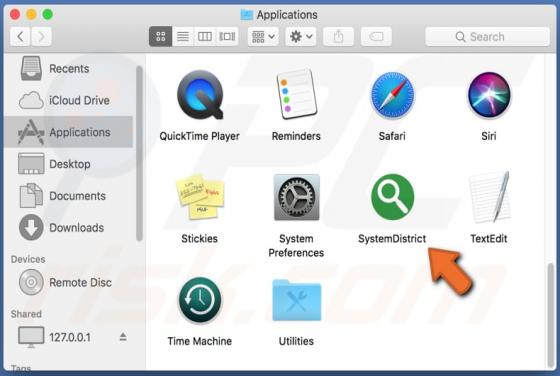Select the SystemDistrict magnifier app icon
Viewport: 560px width, 376px height.
coord(392,197)
